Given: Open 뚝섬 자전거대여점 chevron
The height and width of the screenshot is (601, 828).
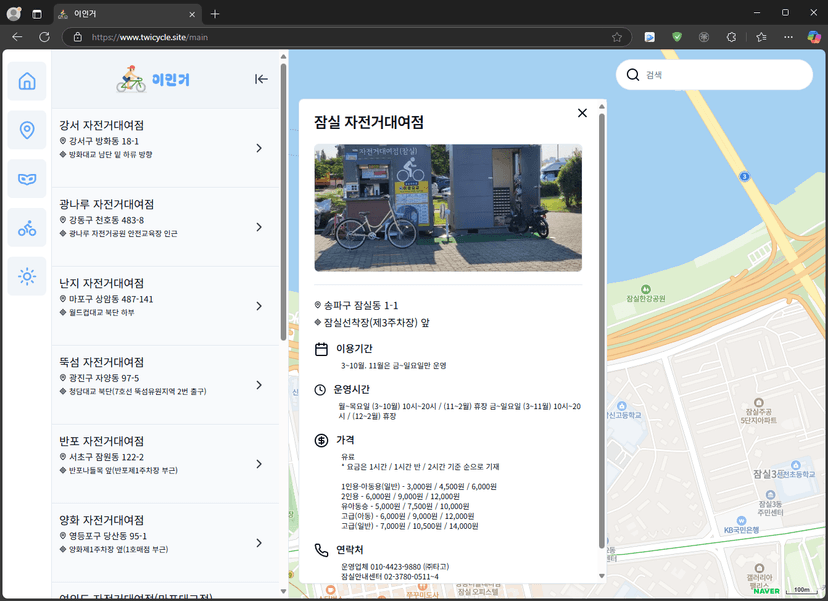Looking at the screenshot, I should click(259, 385).
